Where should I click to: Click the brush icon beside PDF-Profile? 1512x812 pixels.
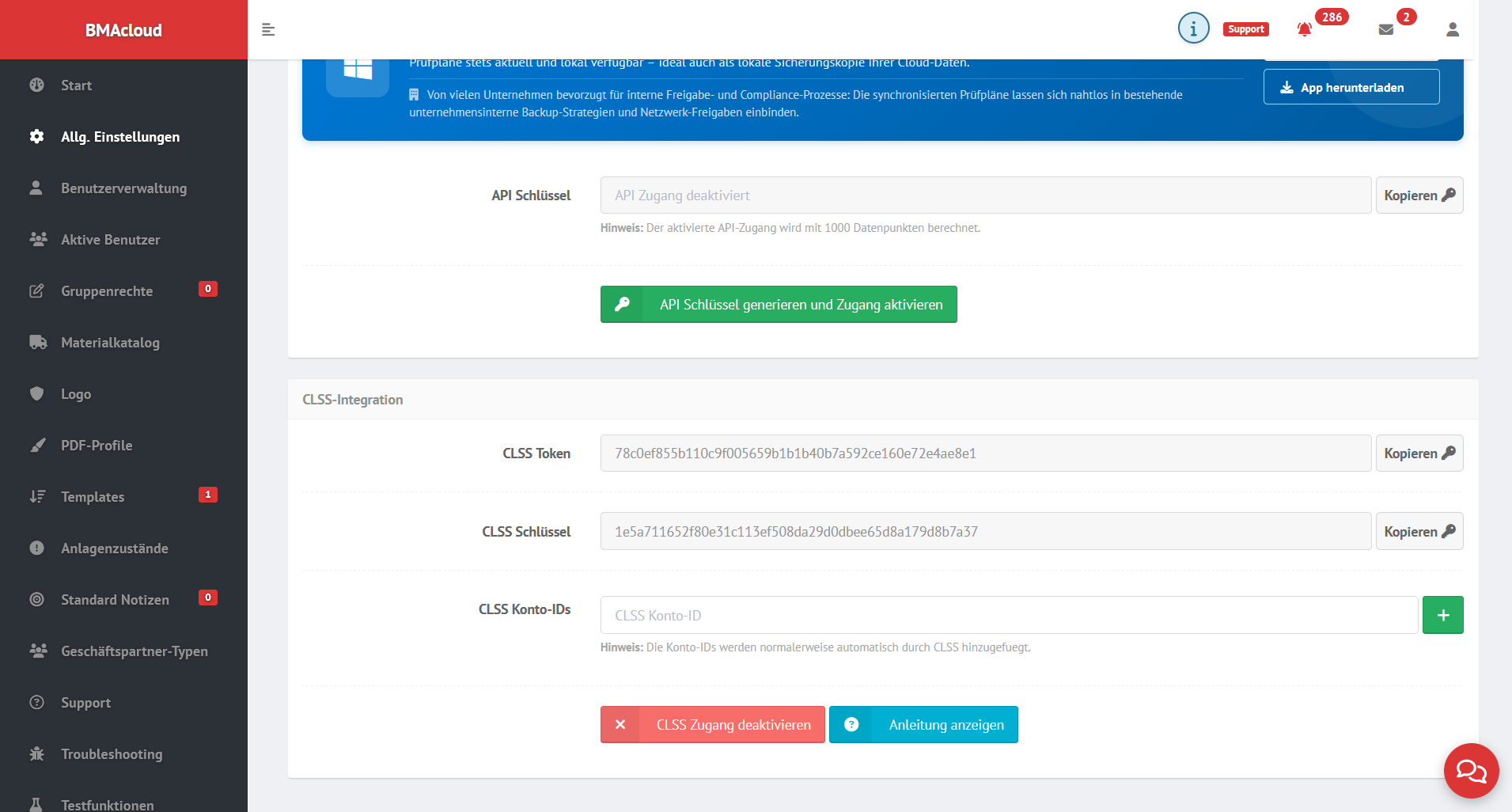(37, 445)
